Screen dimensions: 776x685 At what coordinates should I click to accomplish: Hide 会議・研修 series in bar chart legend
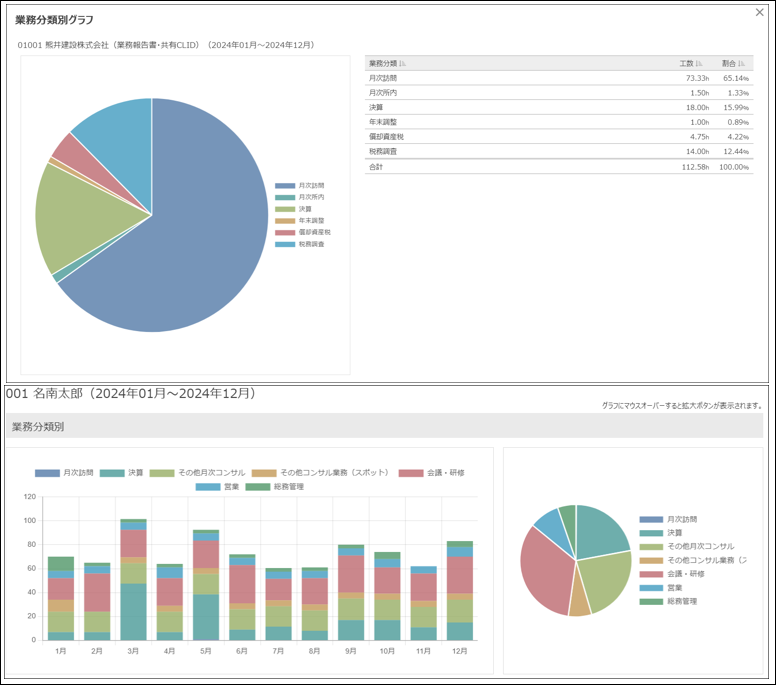coord(445,472)
